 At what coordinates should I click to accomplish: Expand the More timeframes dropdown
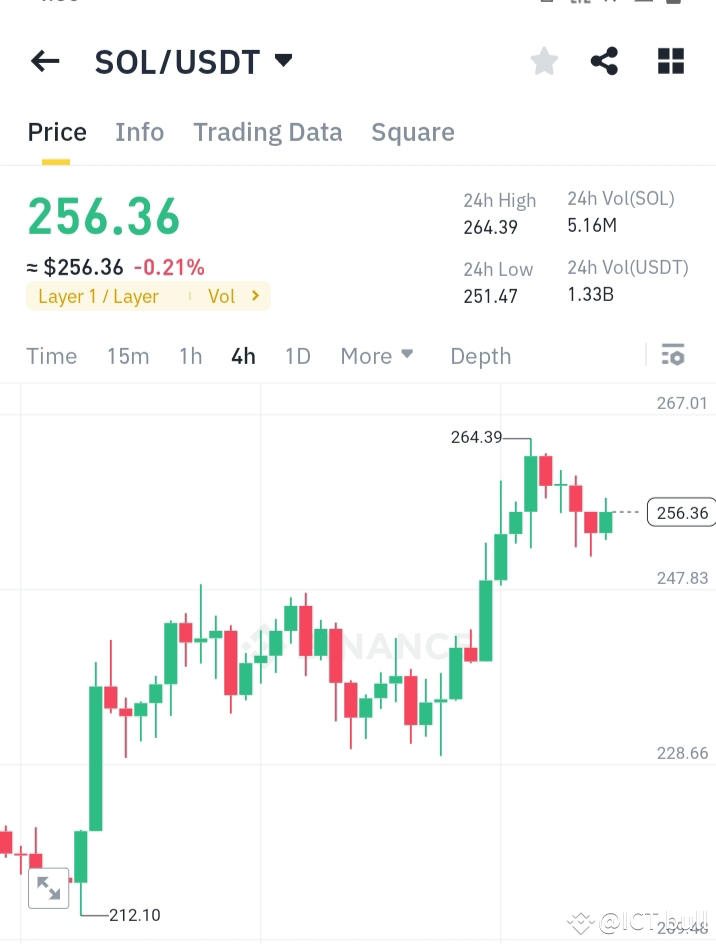(x=376, y=356)
